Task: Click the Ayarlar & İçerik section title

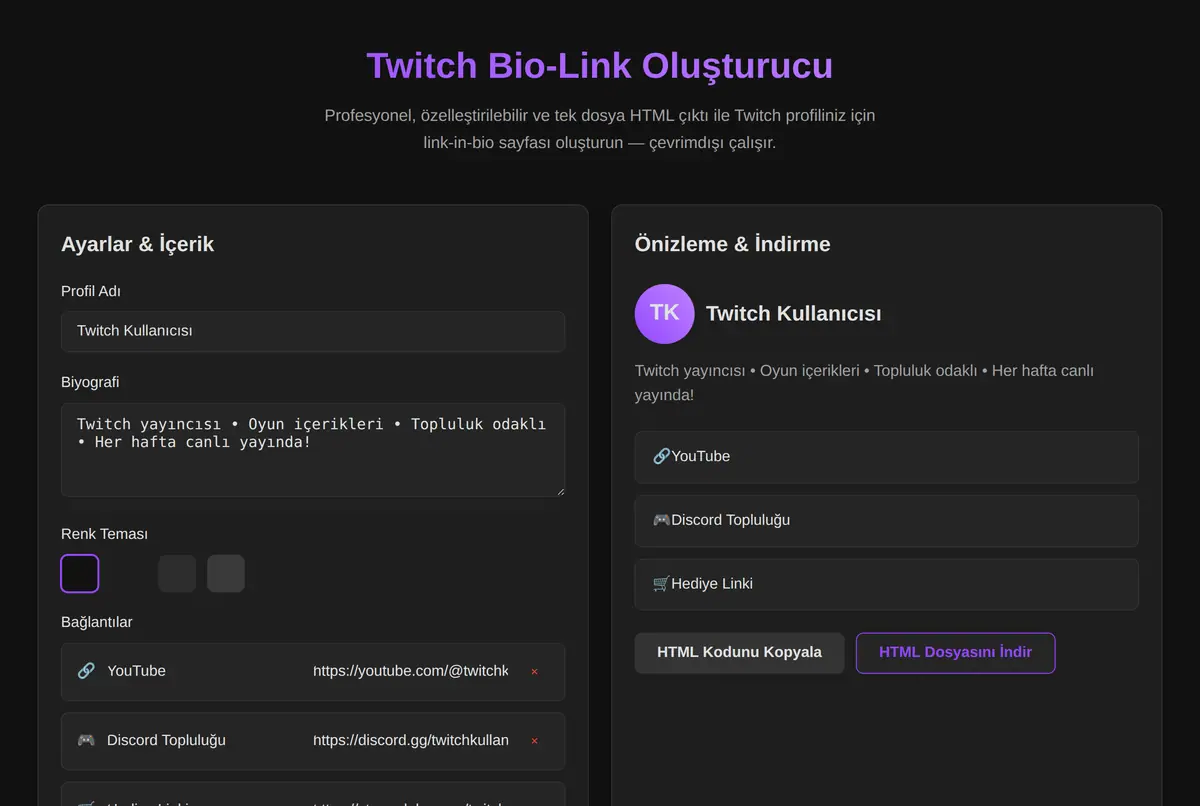Action: tap(137, 244)
